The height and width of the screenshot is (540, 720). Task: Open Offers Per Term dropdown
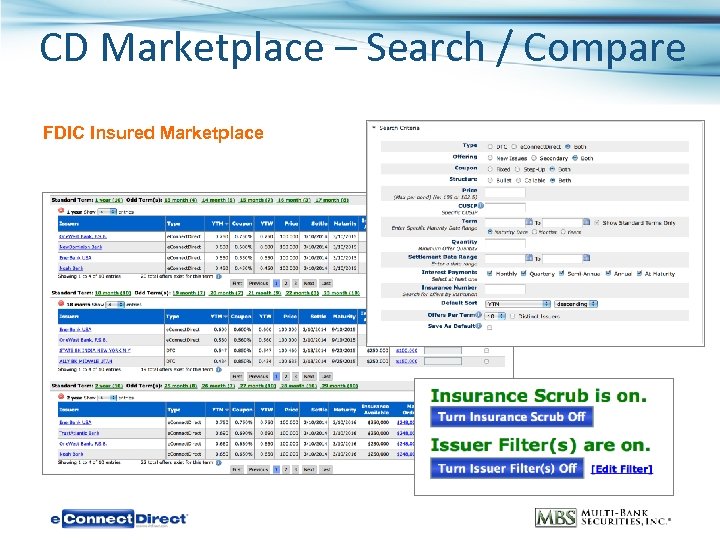click(495, 316)
